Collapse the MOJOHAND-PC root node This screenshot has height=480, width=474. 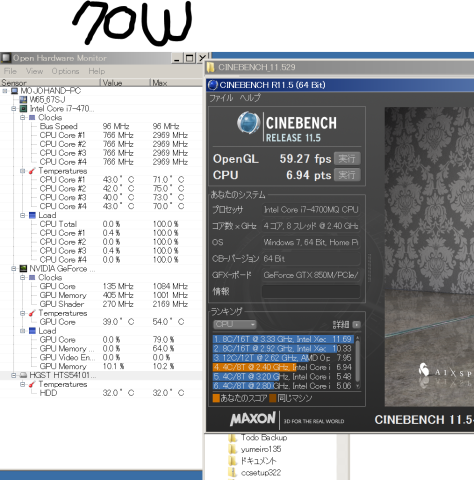click(5, 91)
